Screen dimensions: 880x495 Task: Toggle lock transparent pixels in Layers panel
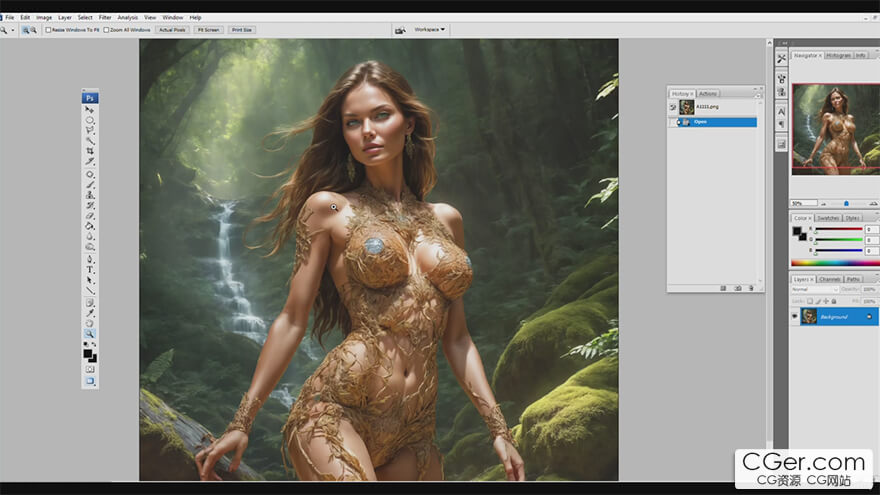tap(810, 301)
